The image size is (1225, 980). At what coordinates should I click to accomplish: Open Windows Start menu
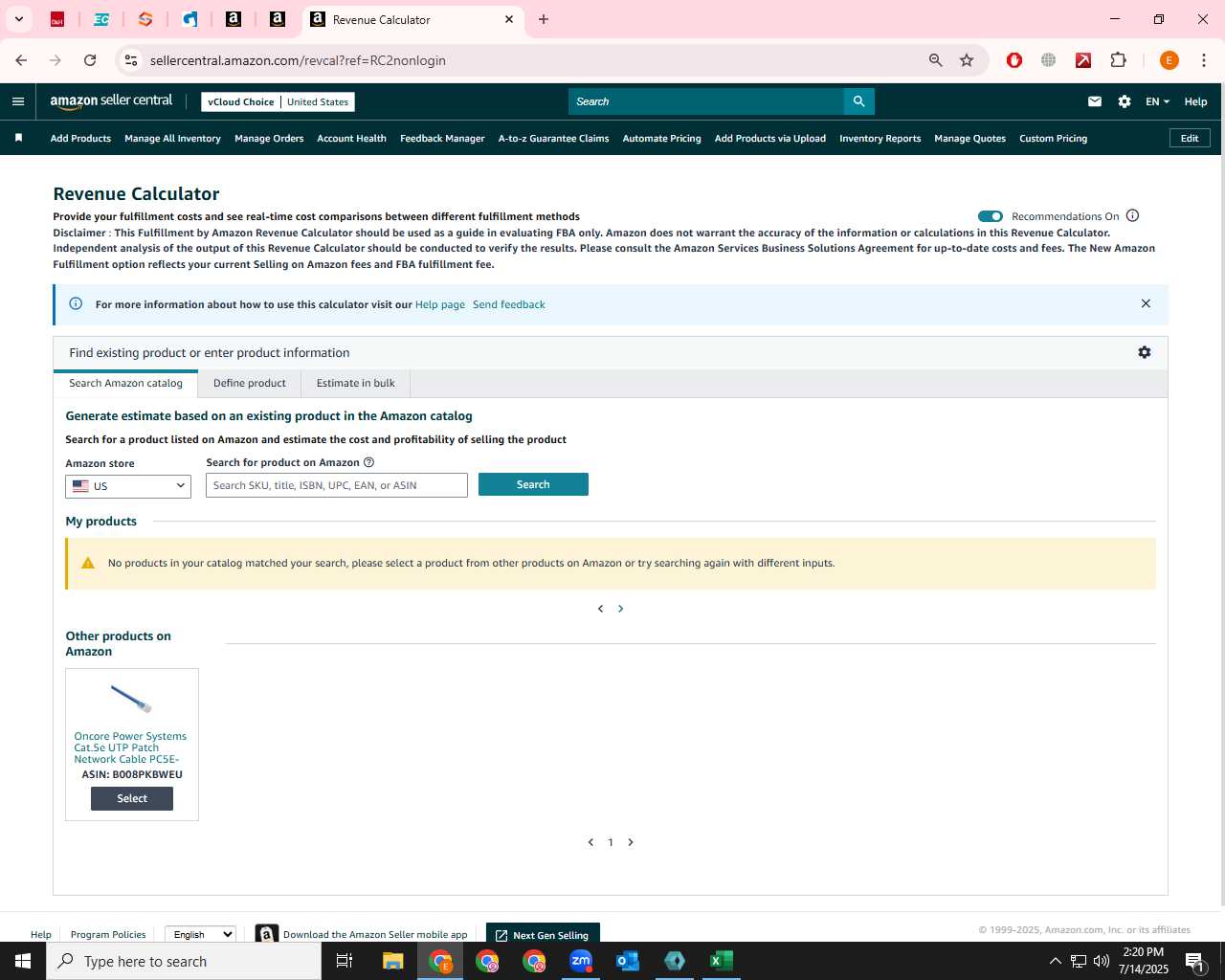click(x=23, y=961)
